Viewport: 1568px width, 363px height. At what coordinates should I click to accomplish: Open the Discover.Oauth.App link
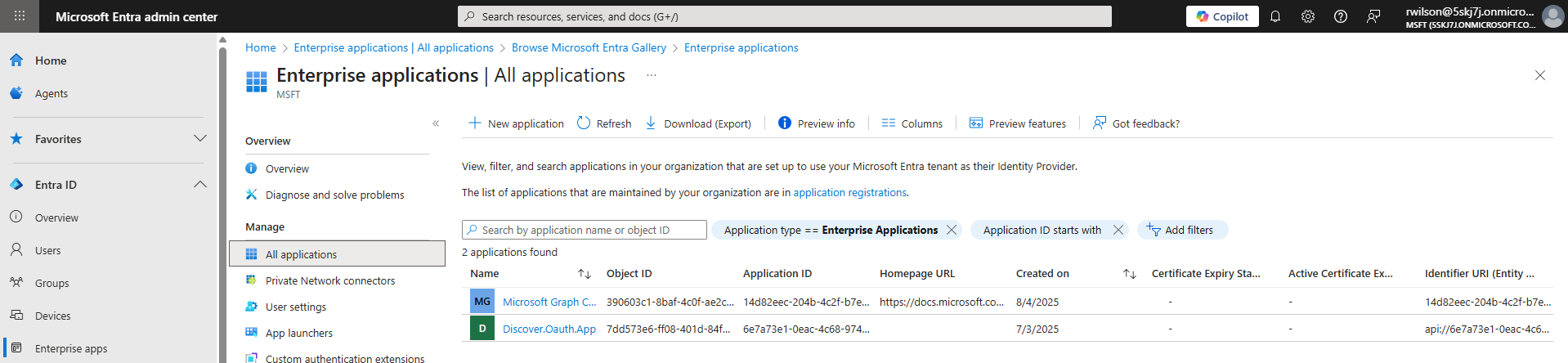click(x=549, y=329)
